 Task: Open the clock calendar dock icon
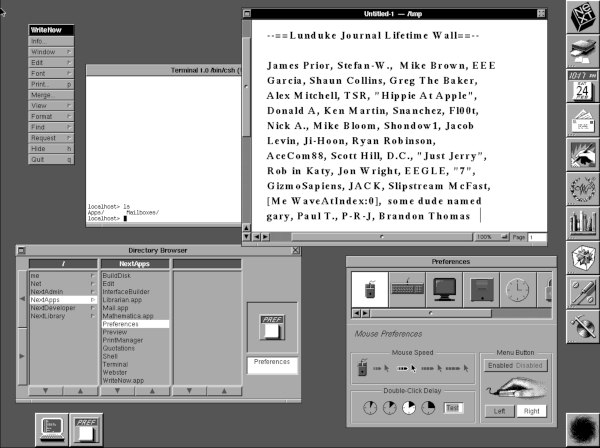[583, 85]
